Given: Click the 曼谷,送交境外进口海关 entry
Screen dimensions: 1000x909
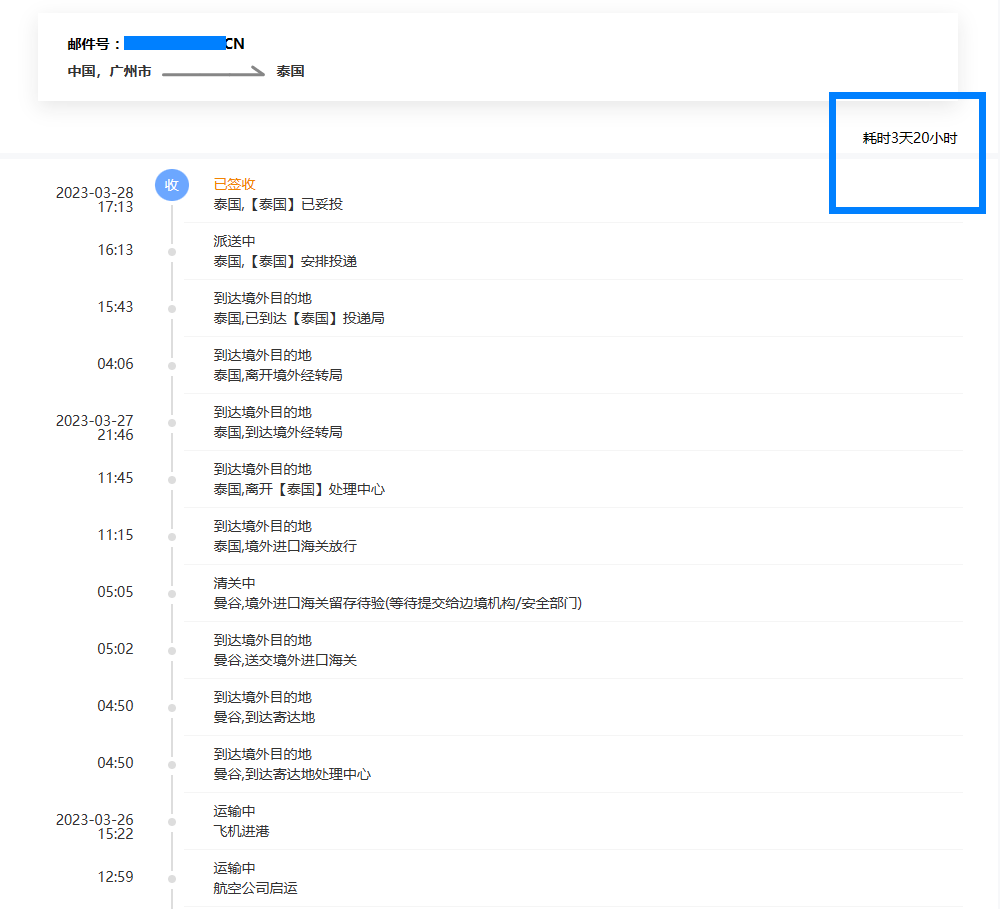Looking at the screenshot, I should coord(285,660).
